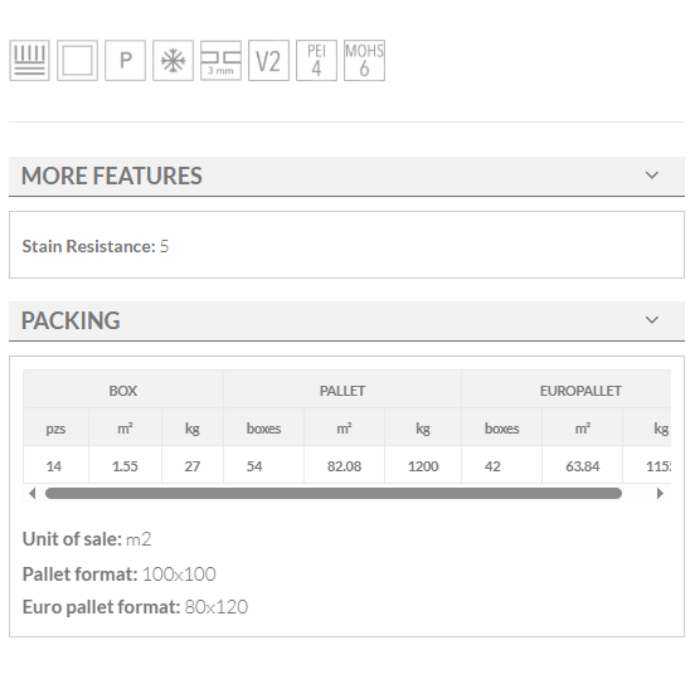Collapse the Packing section chevron
The height and width of the screenshot is (700, 700).
coord(653,321)
